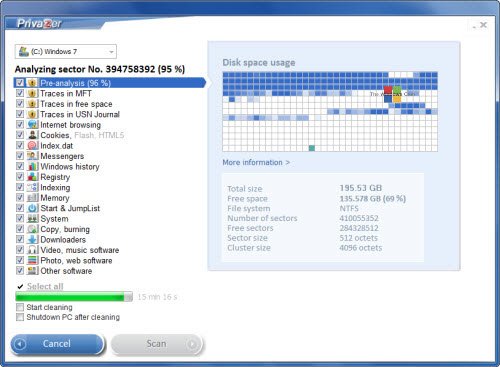
Task: Click the Windows history chart icon
Action: tap(32, 166)
